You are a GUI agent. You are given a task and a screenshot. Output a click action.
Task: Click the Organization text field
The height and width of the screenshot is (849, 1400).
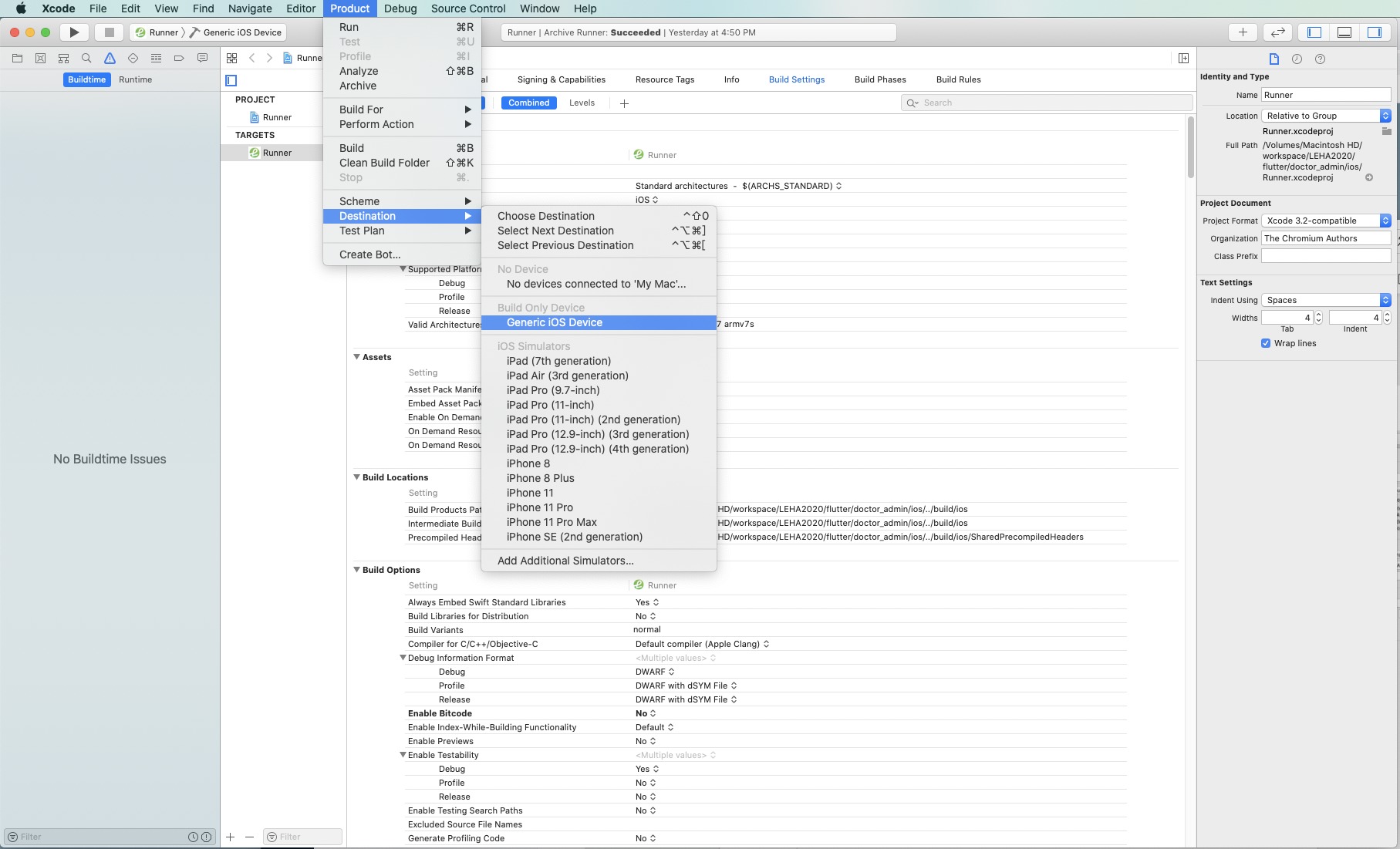point(1326,238)
